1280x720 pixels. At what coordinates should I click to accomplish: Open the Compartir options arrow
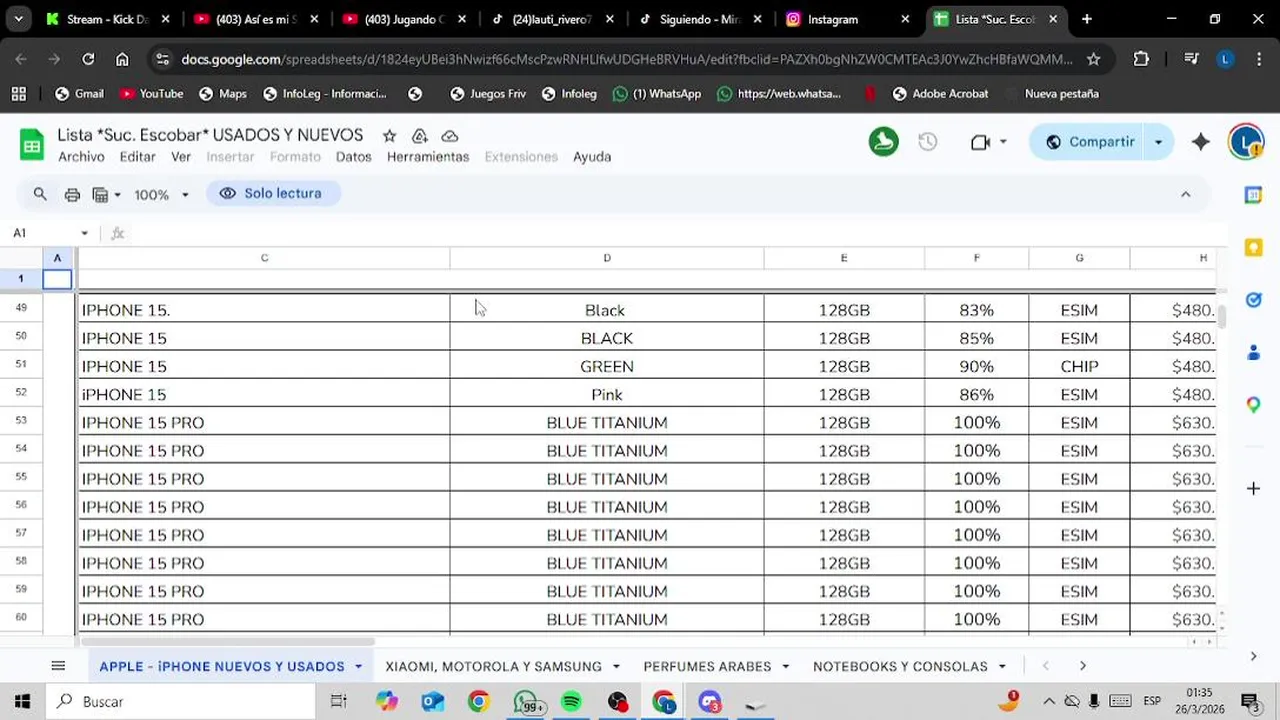(x=1158, y=142)
